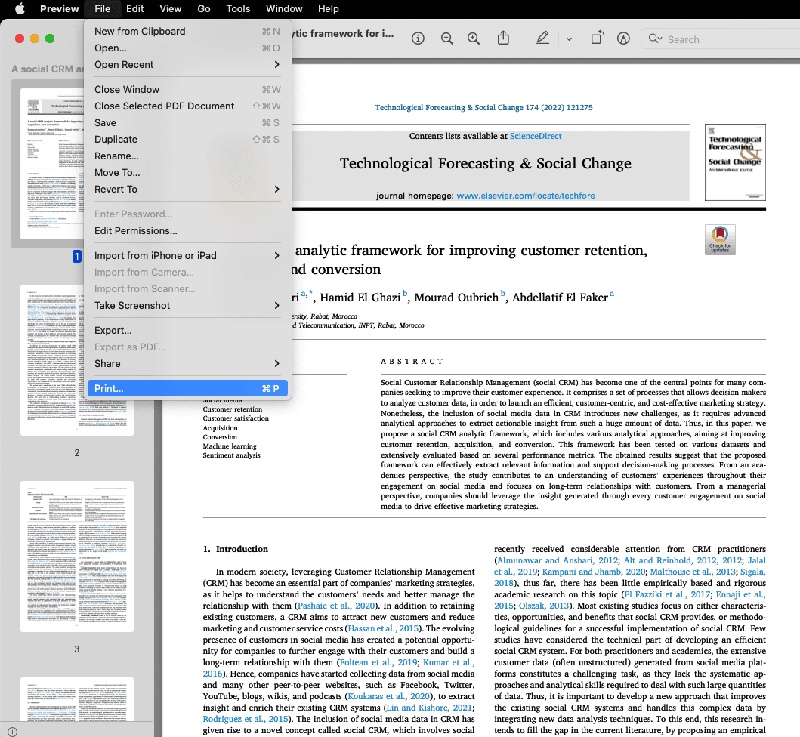Click the yellow minimize window button
This screenshot has height=737, width=800.
pyautogui.click(x=35, y=39)
